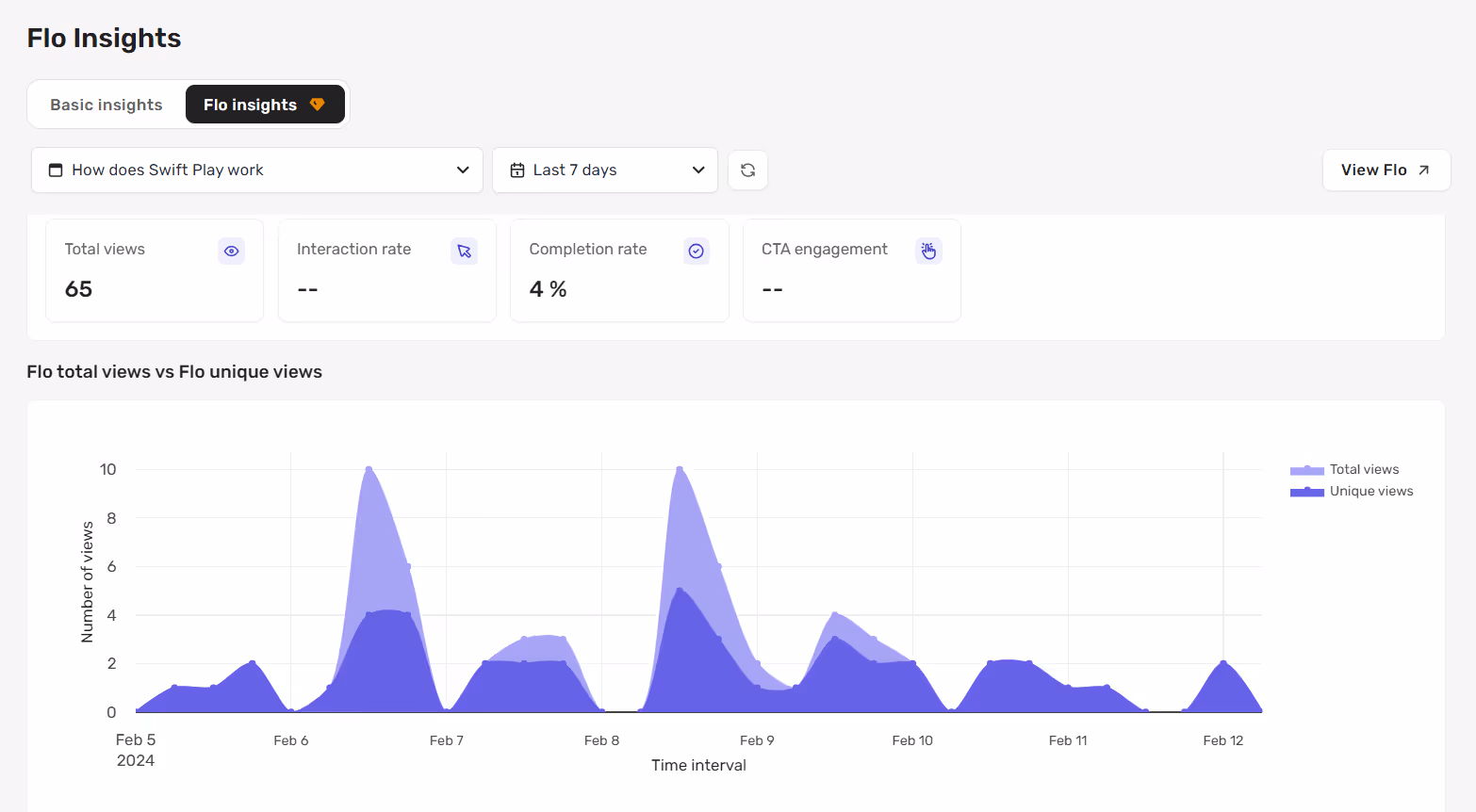Switch to the Basic insights tab
Viewport: 1476px width, 812px height.
pyautogui.click(x=107, y=105)
